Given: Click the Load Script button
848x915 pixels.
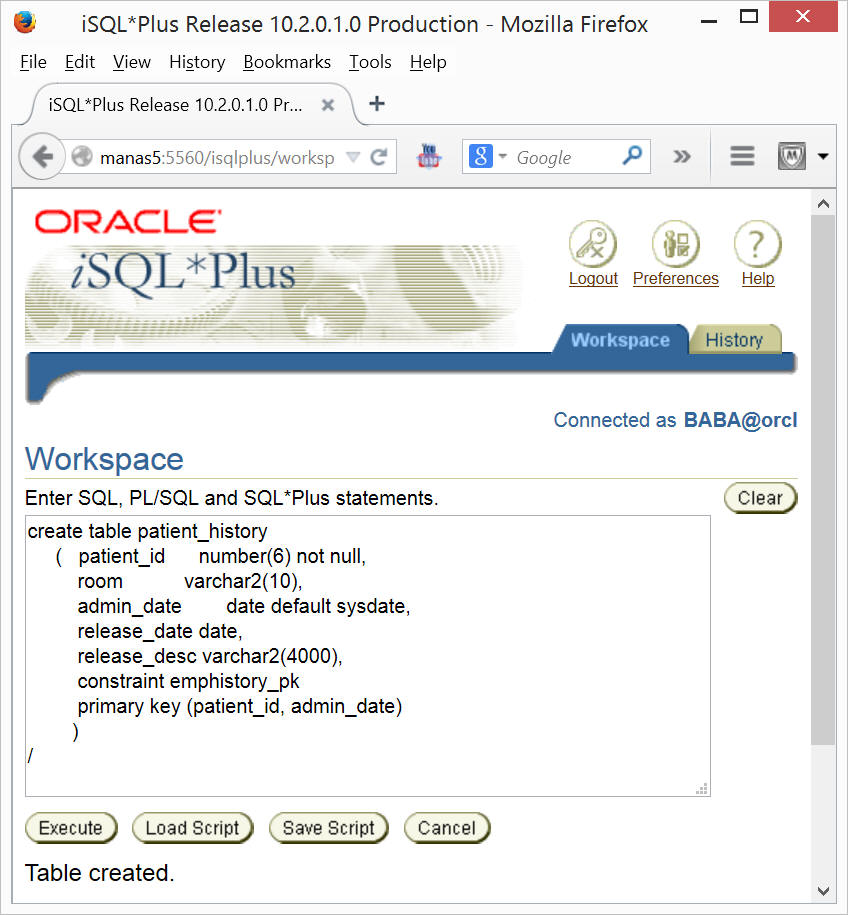Looking at the screenshot, I should point(193,828).
